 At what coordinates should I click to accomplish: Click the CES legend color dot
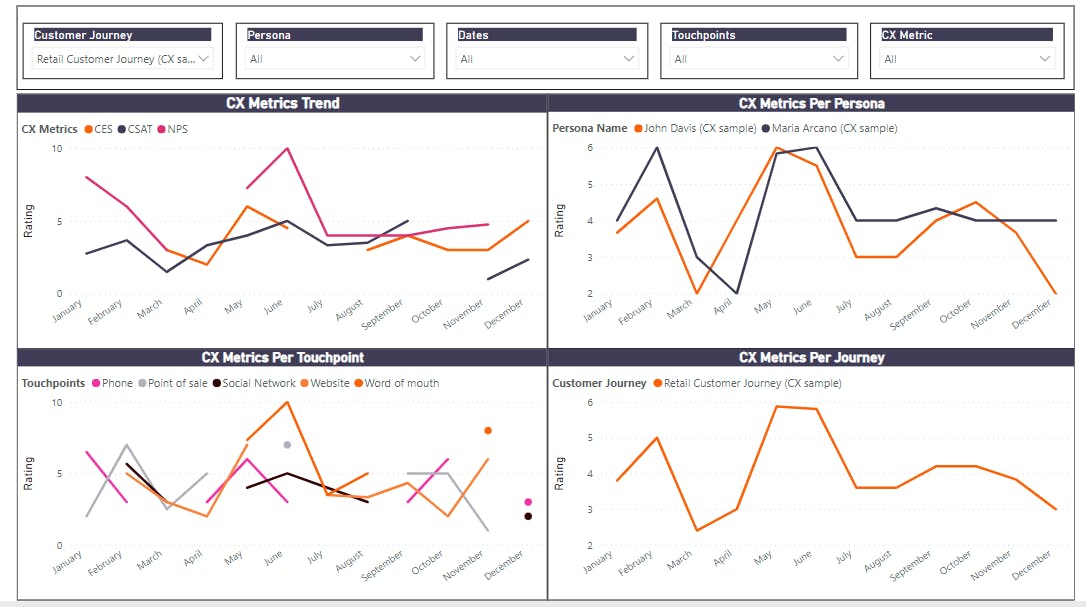pyautogui.click(x=90, y=129)
